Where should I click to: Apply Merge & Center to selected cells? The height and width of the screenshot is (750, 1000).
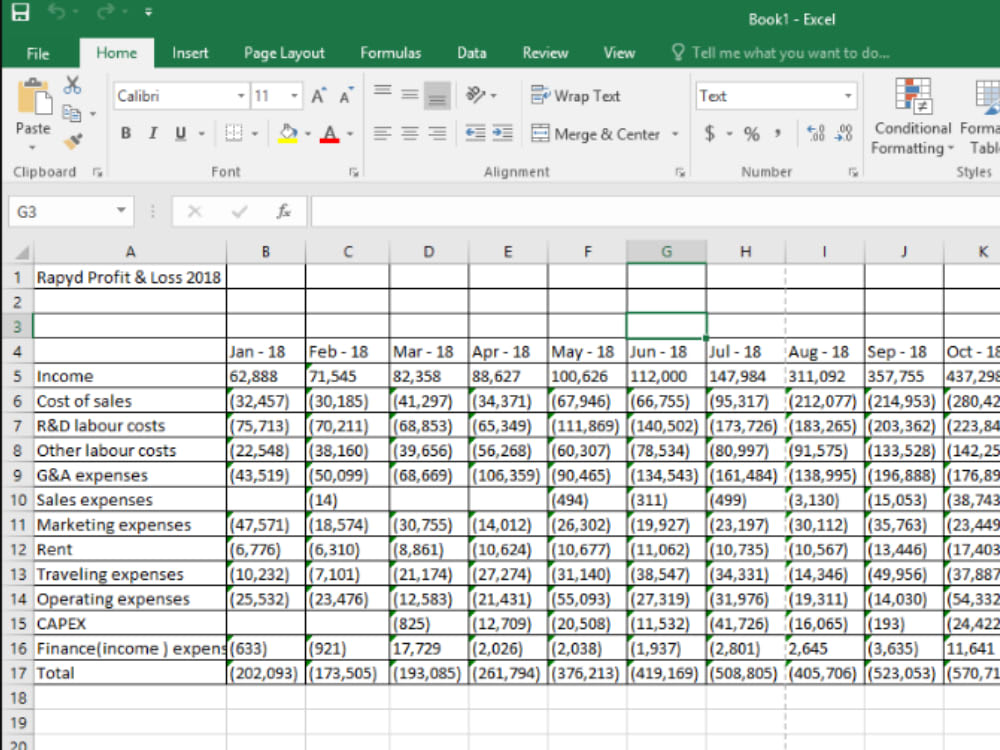tap(594, 133)
